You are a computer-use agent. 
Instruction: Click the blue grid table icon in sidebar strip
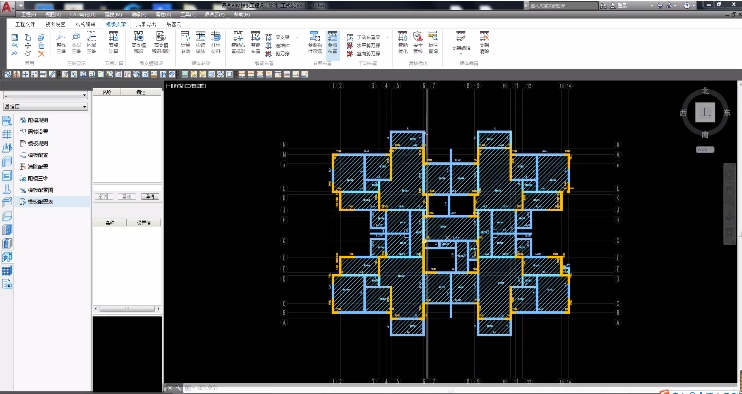(7, 271)
